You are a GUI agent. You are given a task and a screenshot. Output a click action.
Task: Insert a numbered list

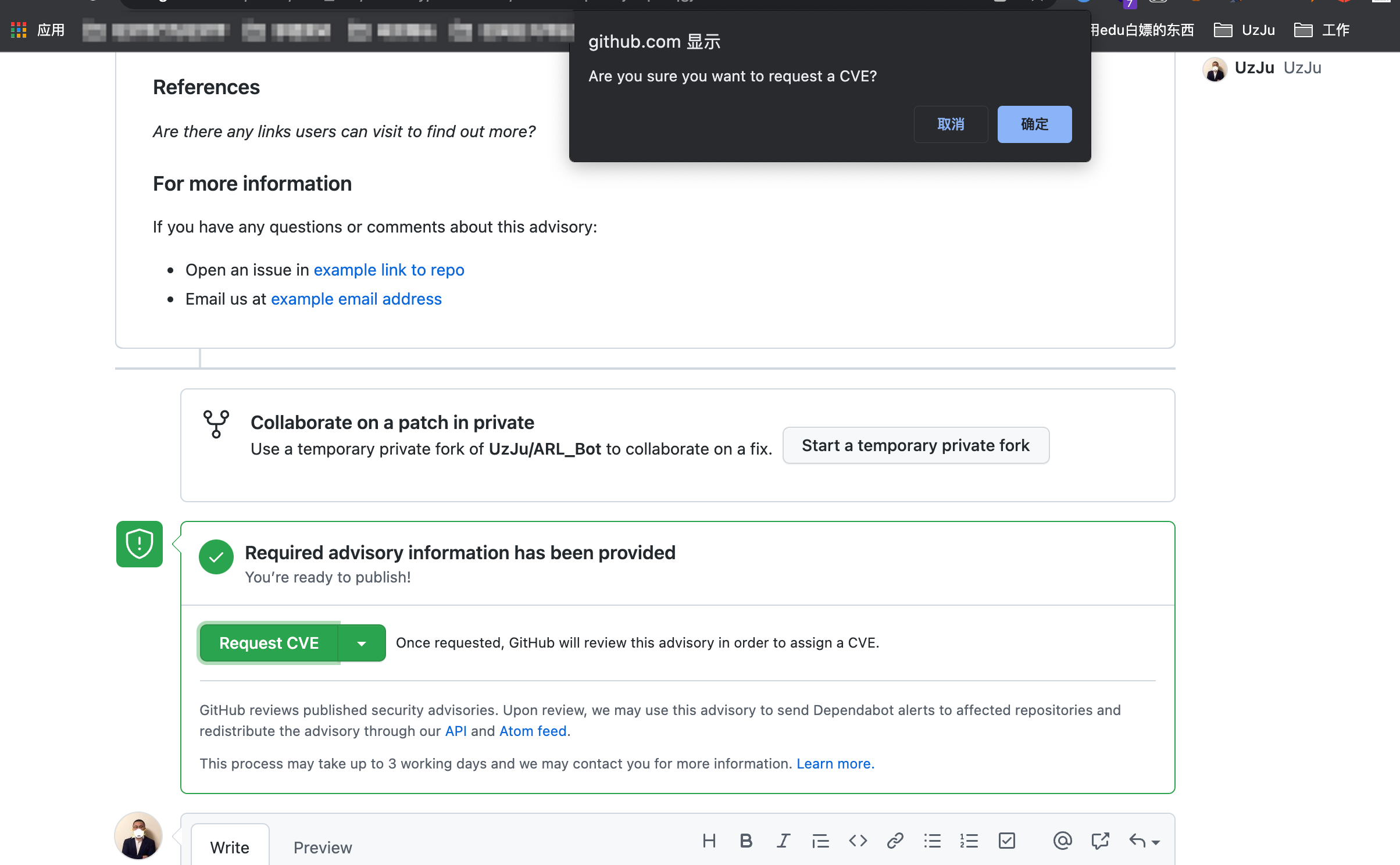[969, 841]
